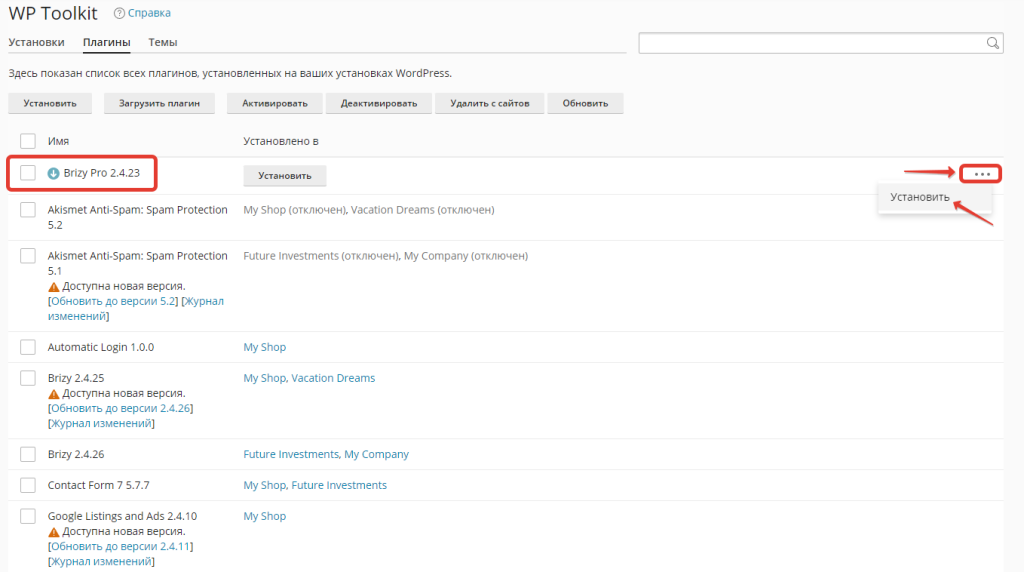Click Future Investments (отключен), My Company (отключен) text
Image resolution: width=1024 pixels, height=572 pixels.
click(385, 256)
